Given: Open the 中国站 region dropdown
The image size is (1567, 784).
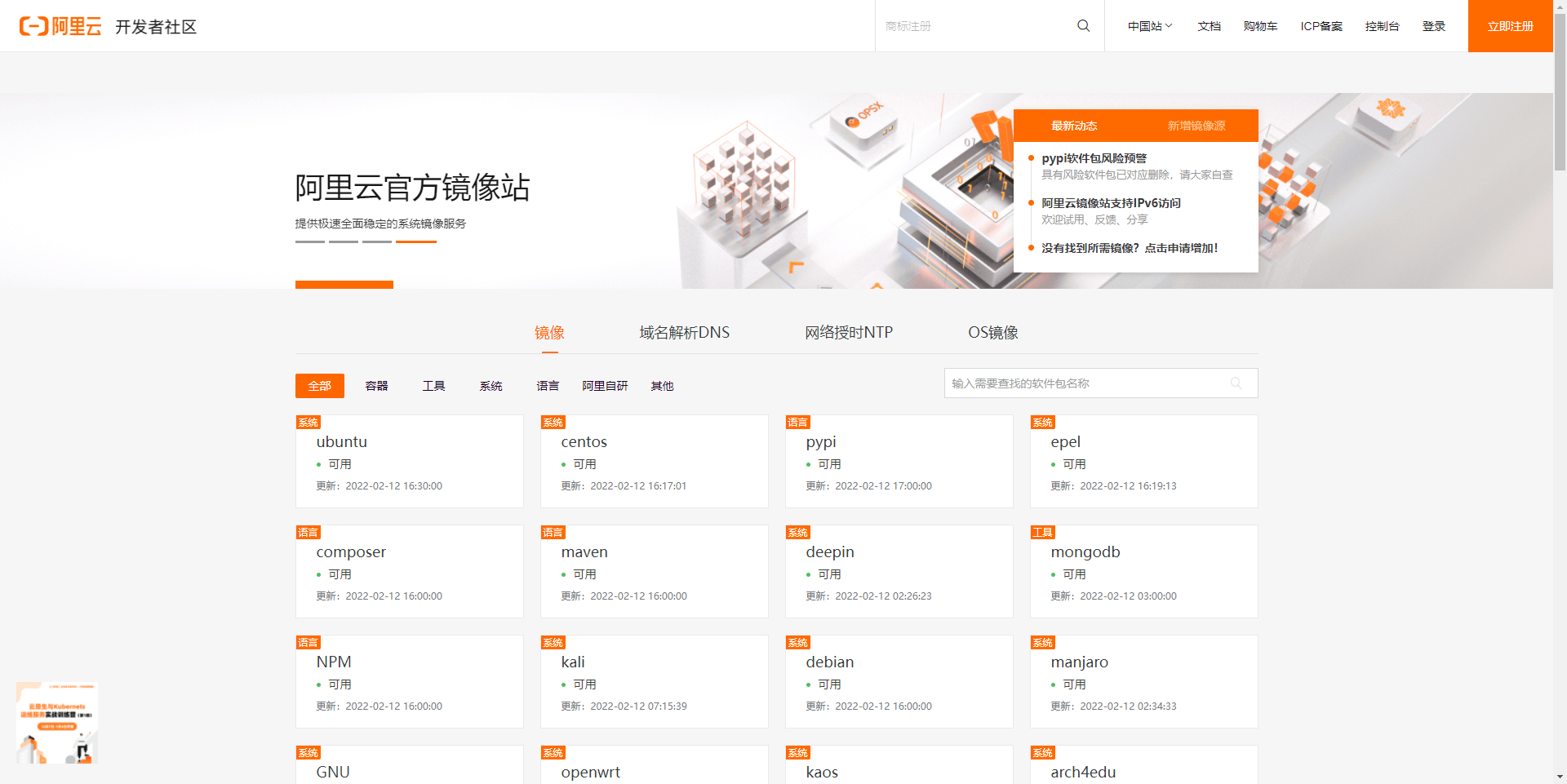Looking at the screenshot, I should click(x=1150, y=26).
